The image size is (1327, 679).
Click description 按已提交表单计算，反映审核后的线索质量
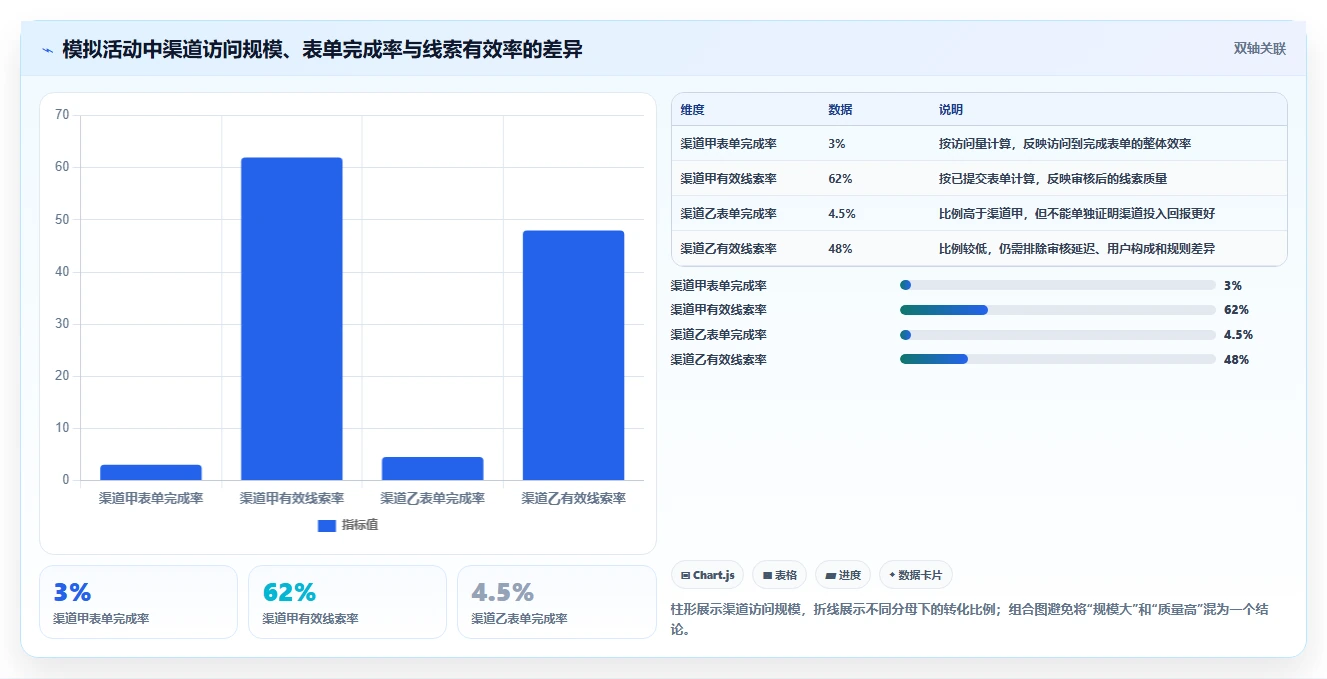click(1053, 179)
